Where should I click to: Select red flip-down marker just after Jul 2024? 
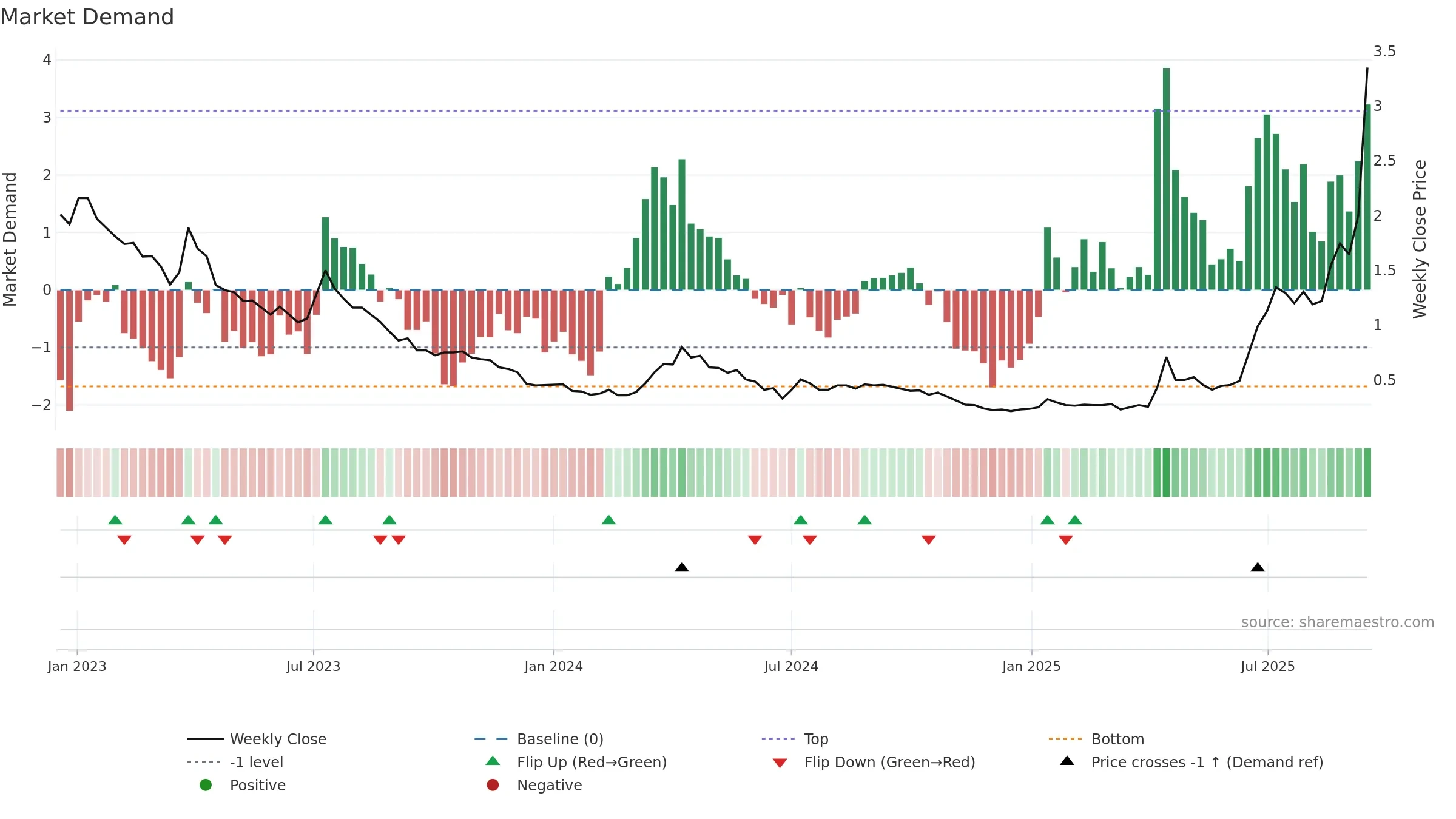(x=810, y=540)
